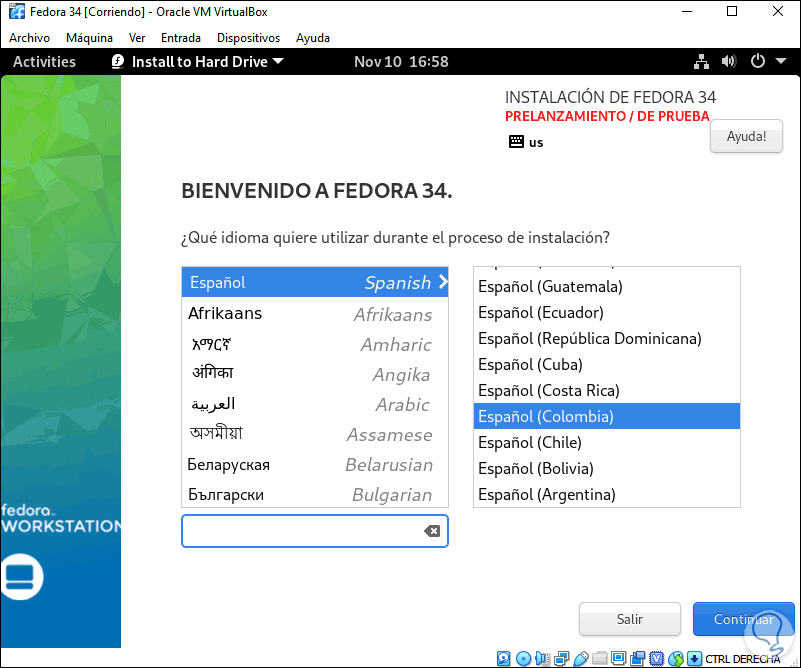Choose Español (Argentina) locale
The width and height of the screenshot is (801, 668).
pyautogui.click(x=606, y=494)
